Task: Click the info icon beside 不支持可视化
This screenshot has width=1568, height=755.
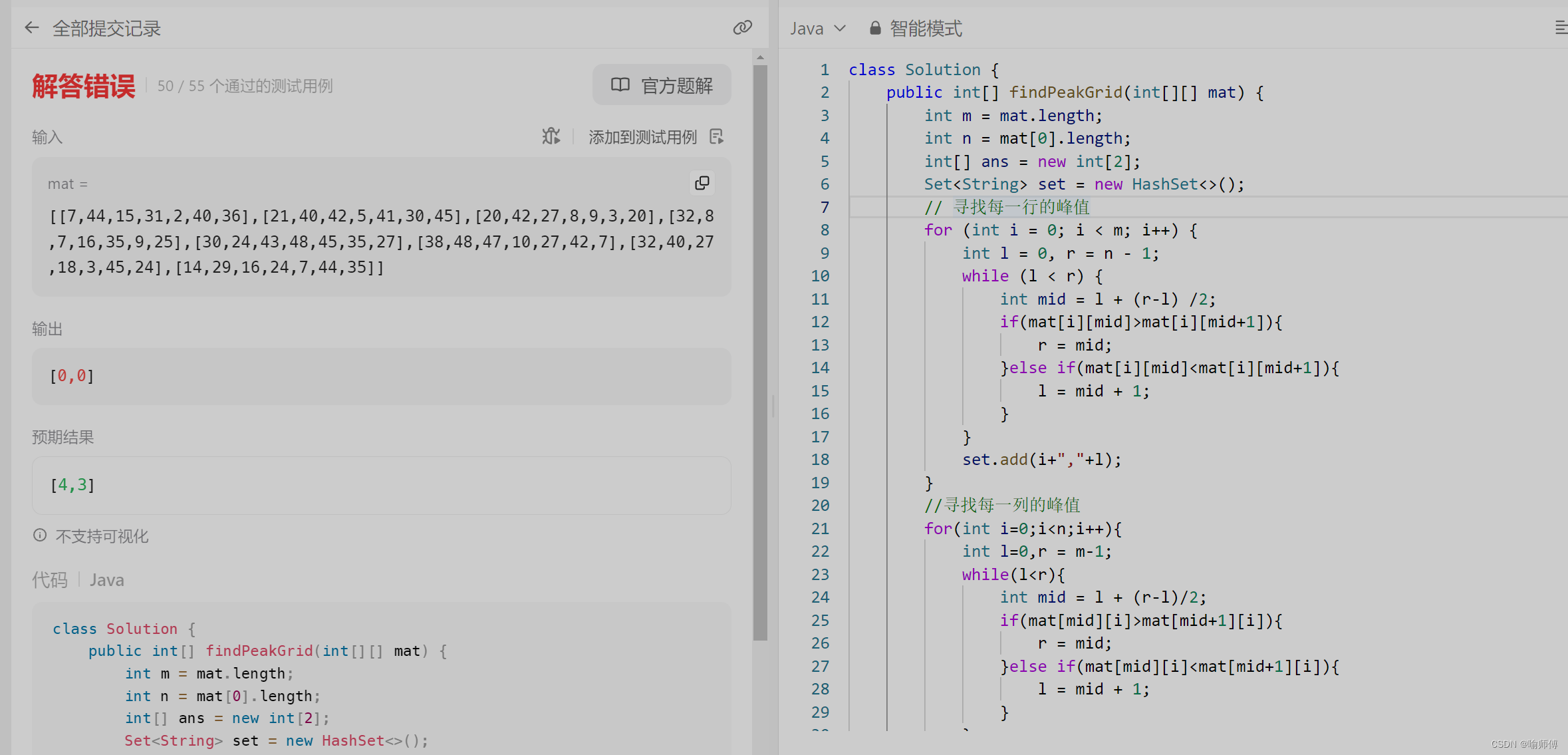Action: [x=40, y=535]
